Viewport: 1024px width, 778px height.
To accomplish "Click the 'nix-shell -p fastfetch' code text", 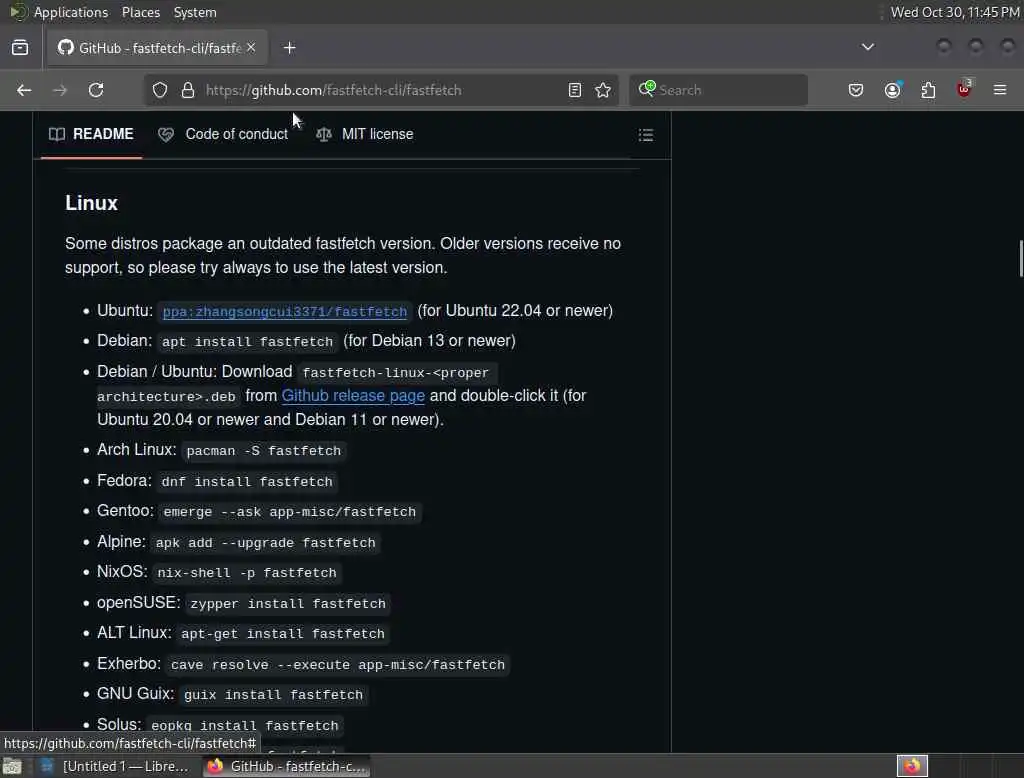I will [247, 573].
